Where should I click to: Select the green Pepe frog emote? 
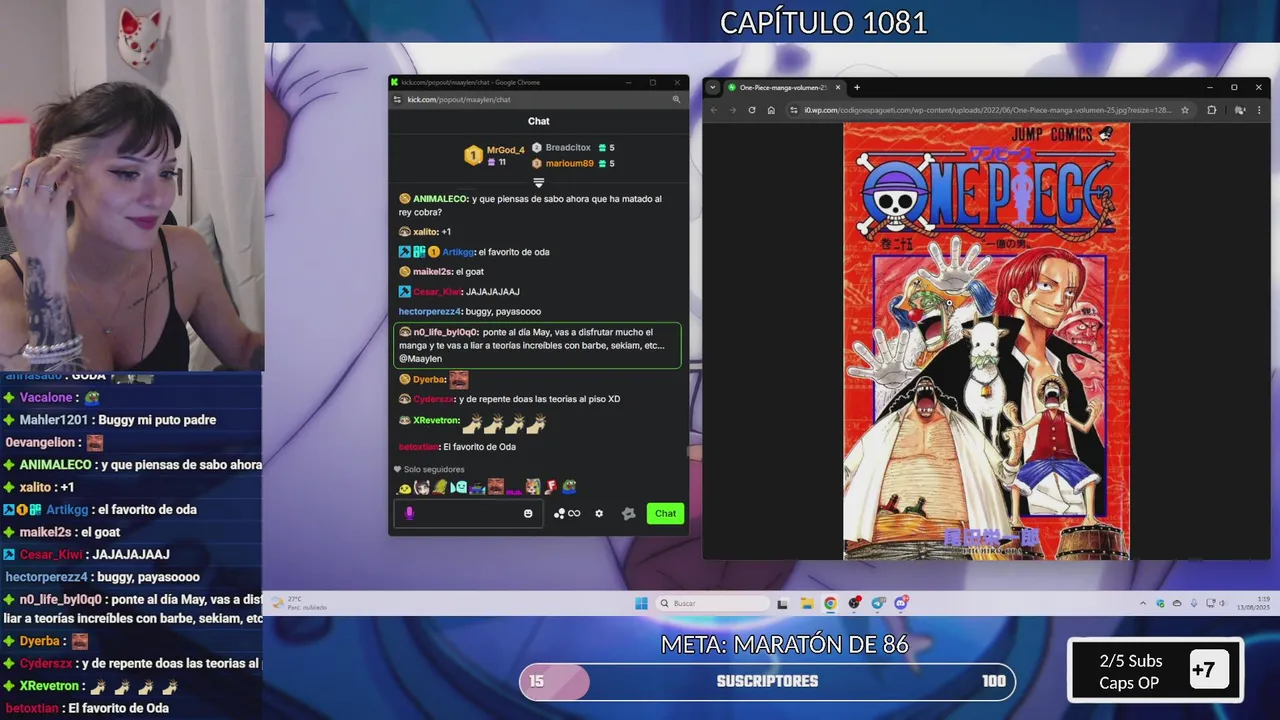click(569, 487)
